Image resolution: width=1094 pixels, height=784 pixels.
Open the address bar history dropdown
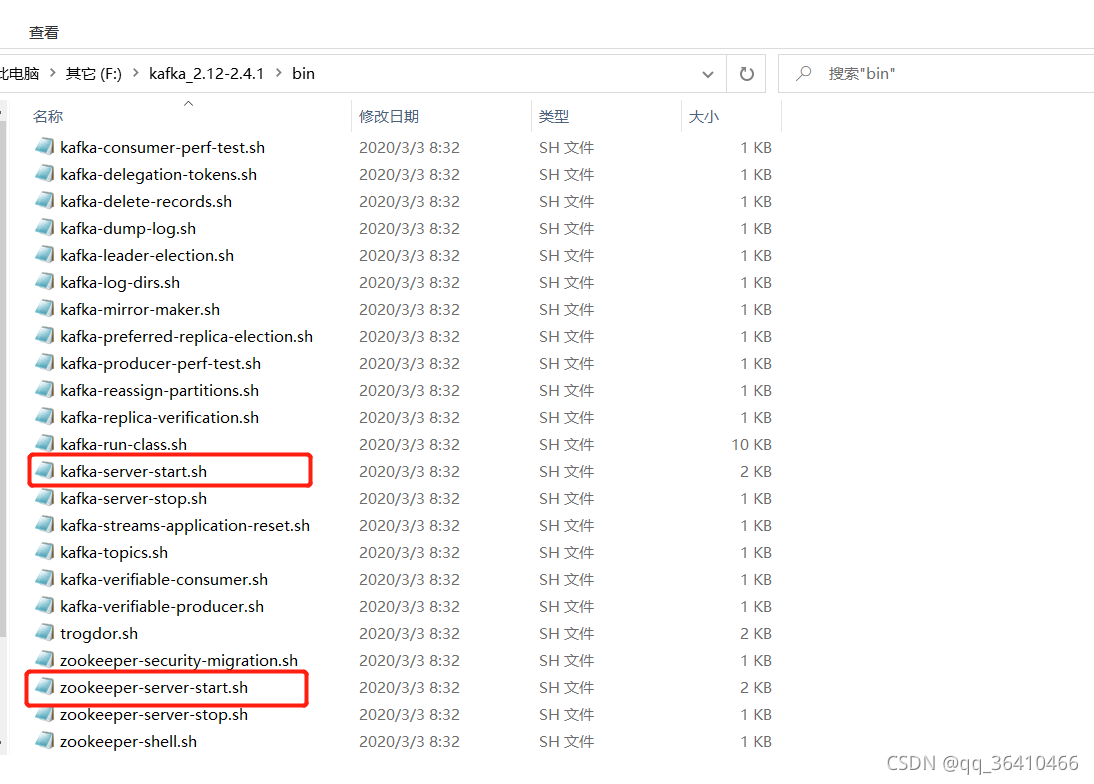707,74
